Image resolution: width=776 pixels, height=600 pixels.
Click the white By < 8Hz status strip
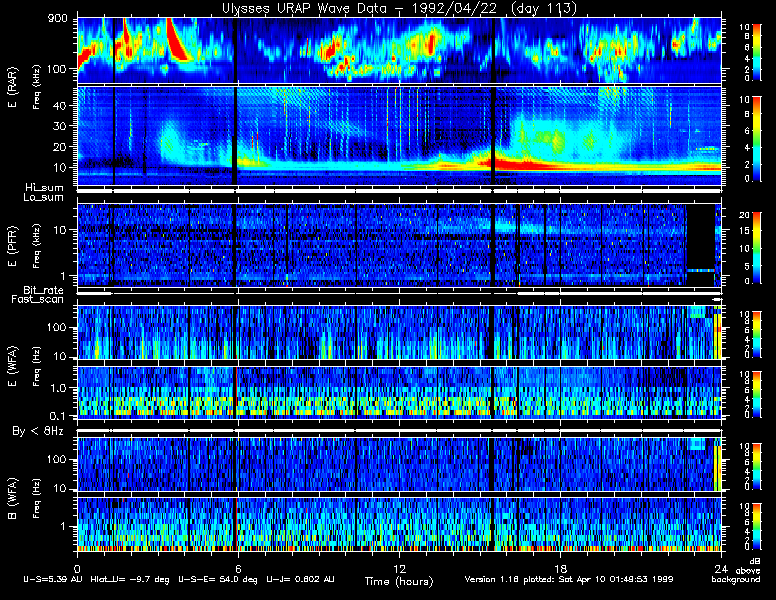point(399,431)
